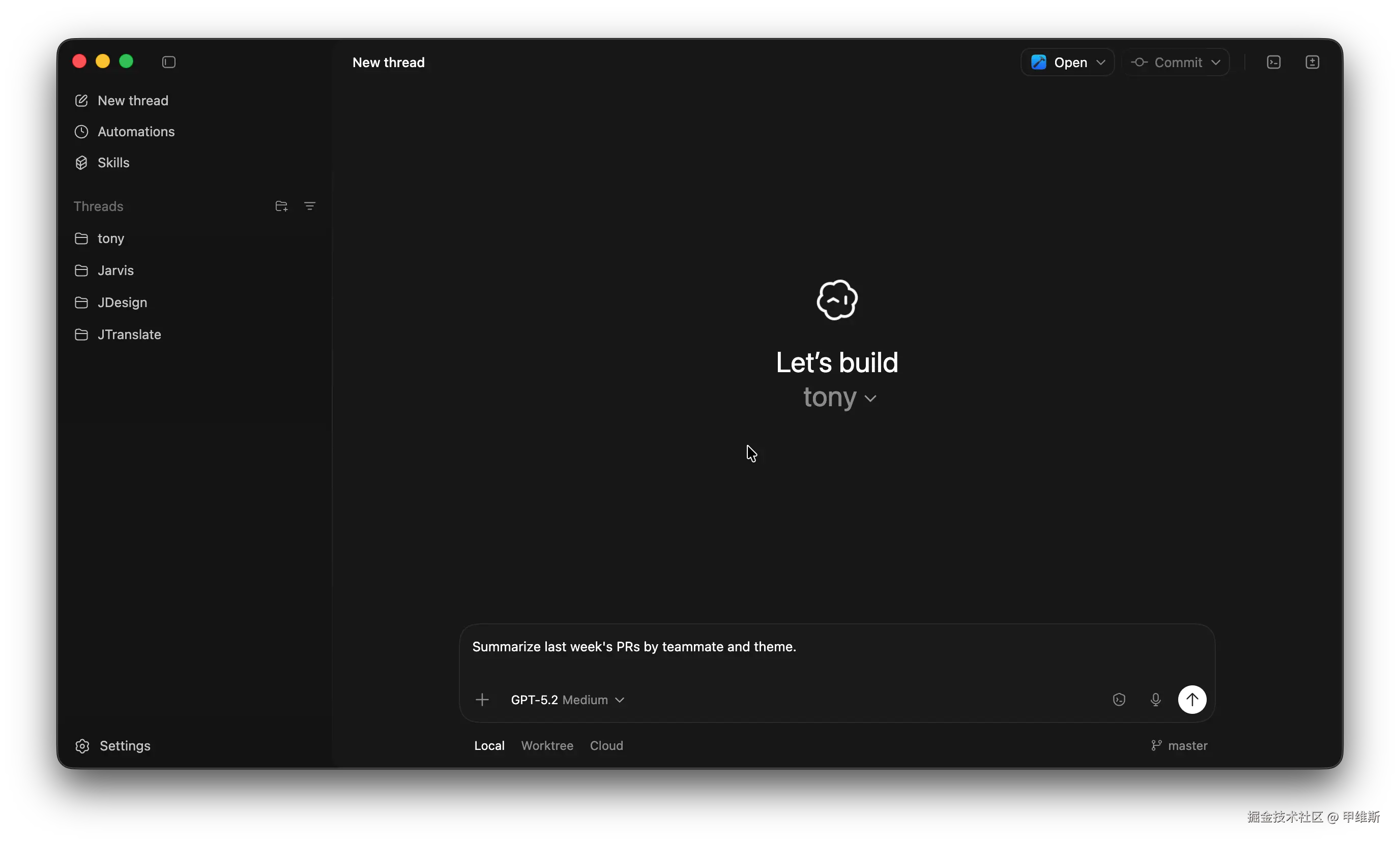Screen dimensions: 1400x844
Task: Expand the GPT-5.2 Medium model dropdown
Action: pyautogui.click(x=567, y=699)
